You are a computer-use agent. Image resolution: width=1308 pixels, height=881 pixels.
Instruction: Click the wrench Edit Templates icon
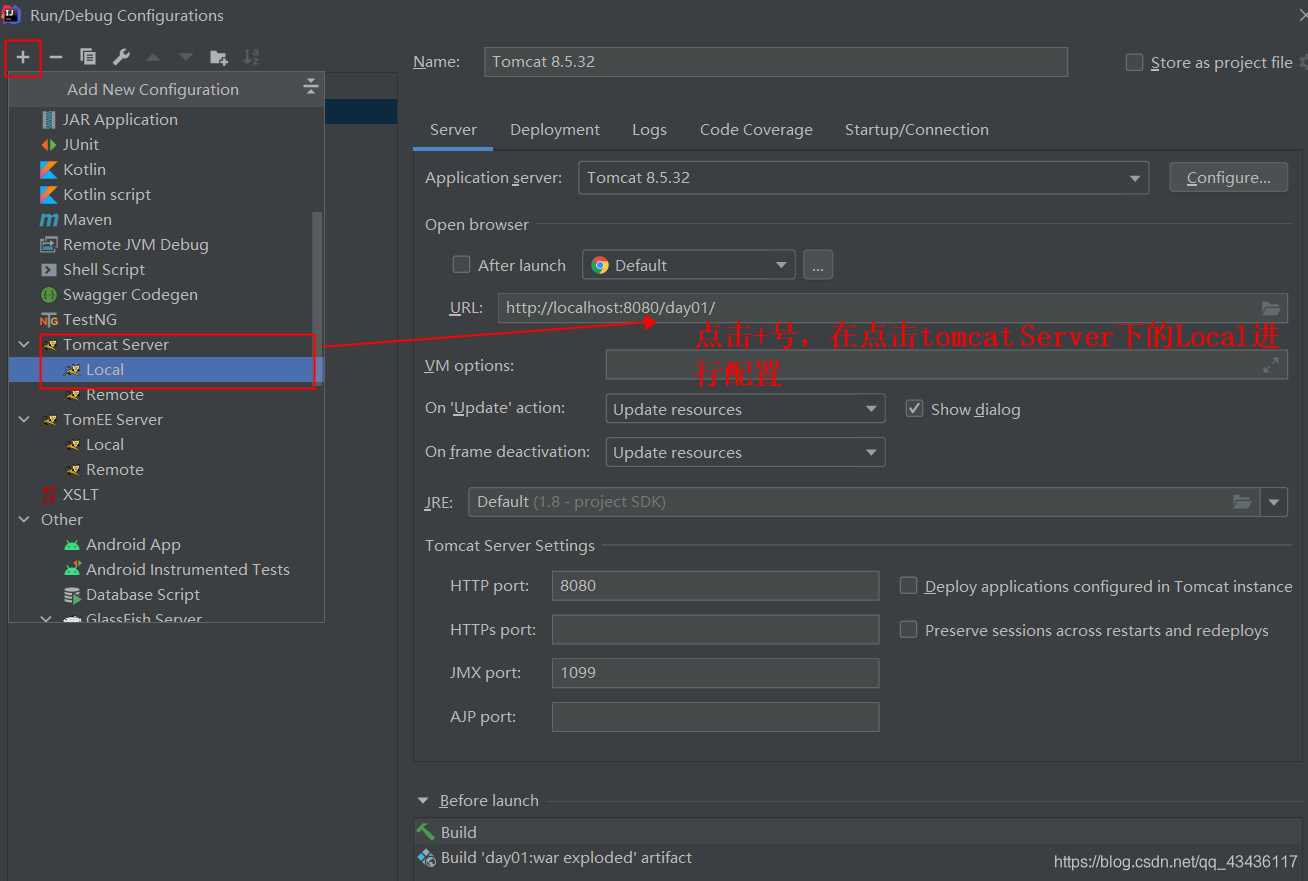[121, 57]
